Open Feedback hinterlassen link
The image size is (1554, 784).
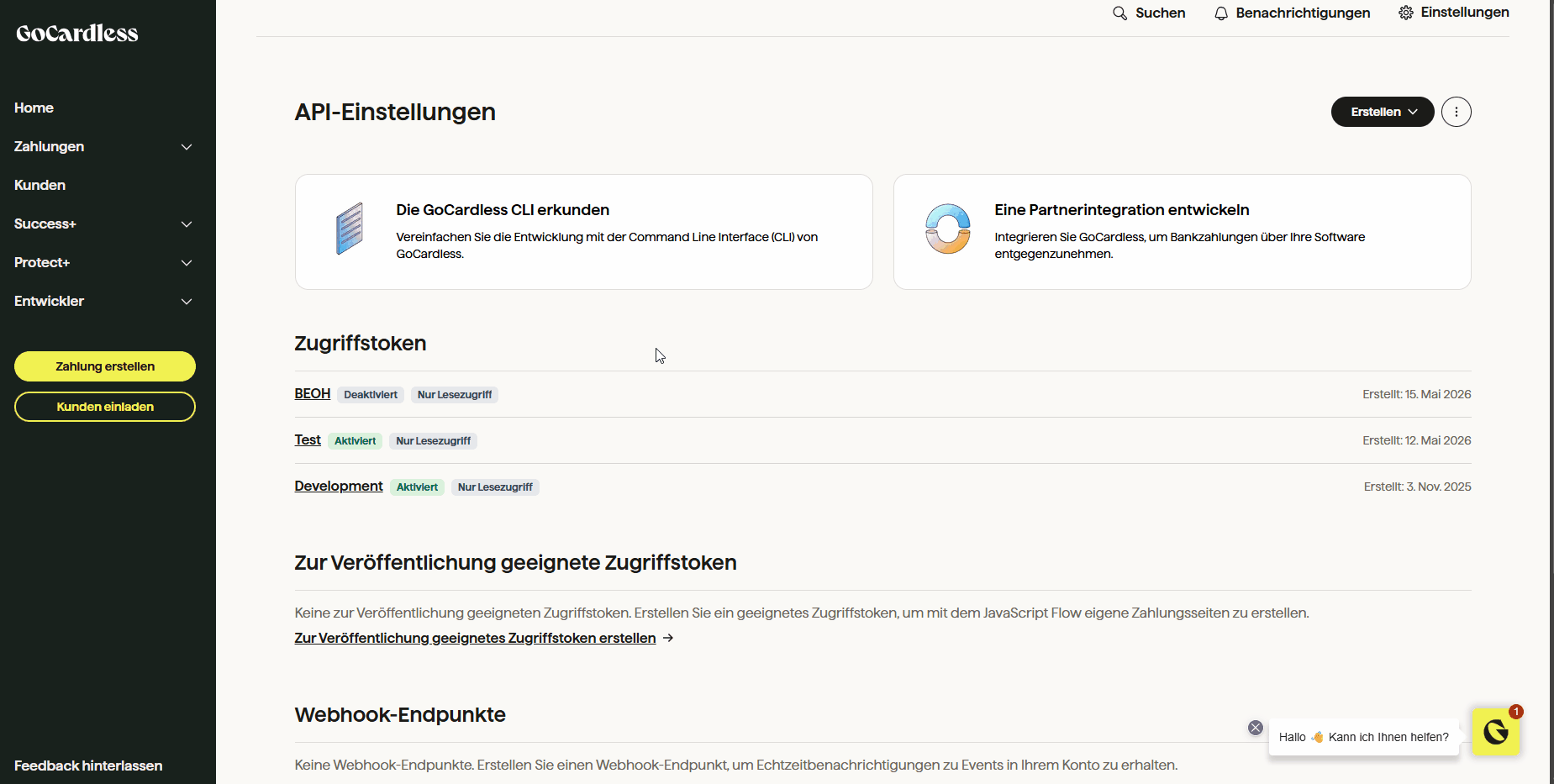(x=88, y=766)
